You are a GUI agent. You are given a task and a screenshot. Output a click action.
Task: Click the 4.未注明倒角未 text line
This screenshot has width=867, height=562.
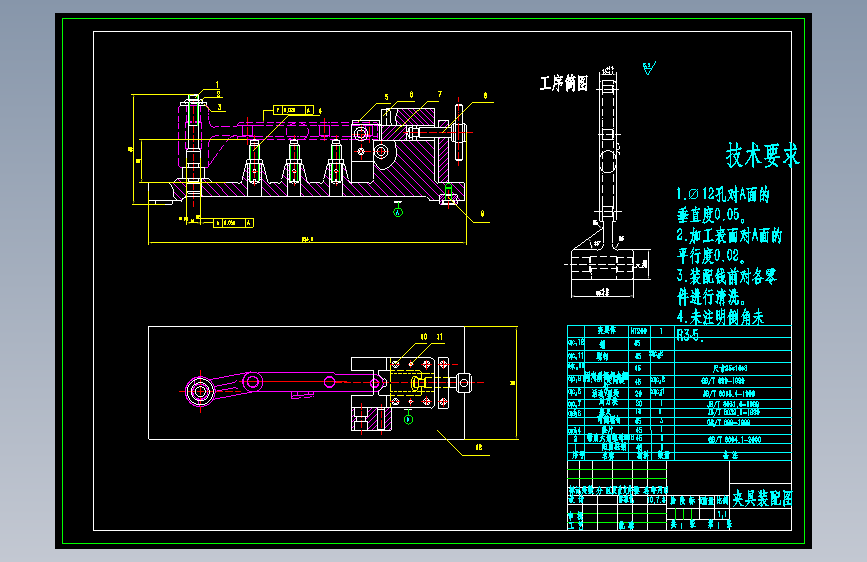pos(720,317)
